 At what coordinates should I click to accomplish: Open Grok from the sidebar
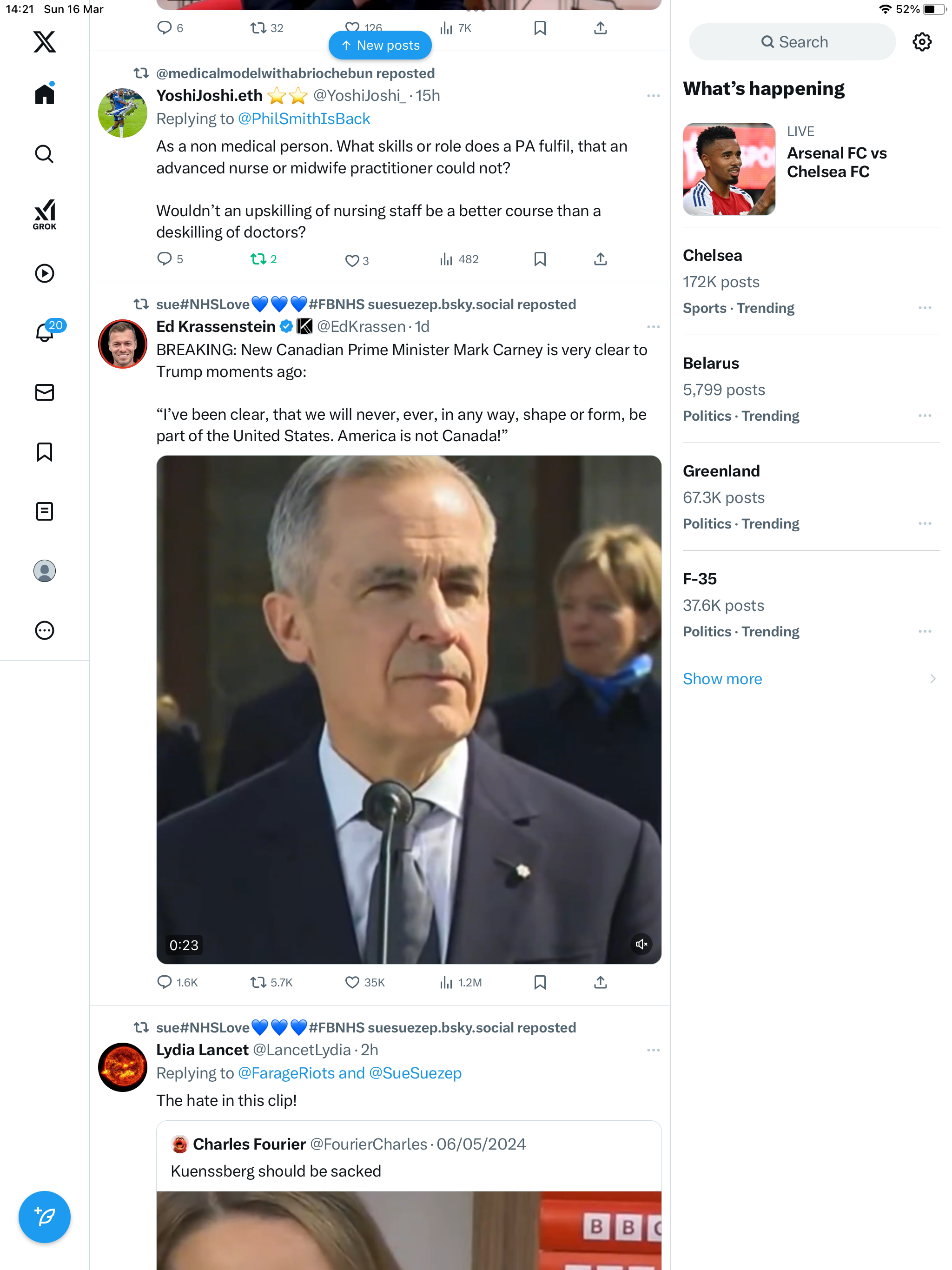(44, 214)
